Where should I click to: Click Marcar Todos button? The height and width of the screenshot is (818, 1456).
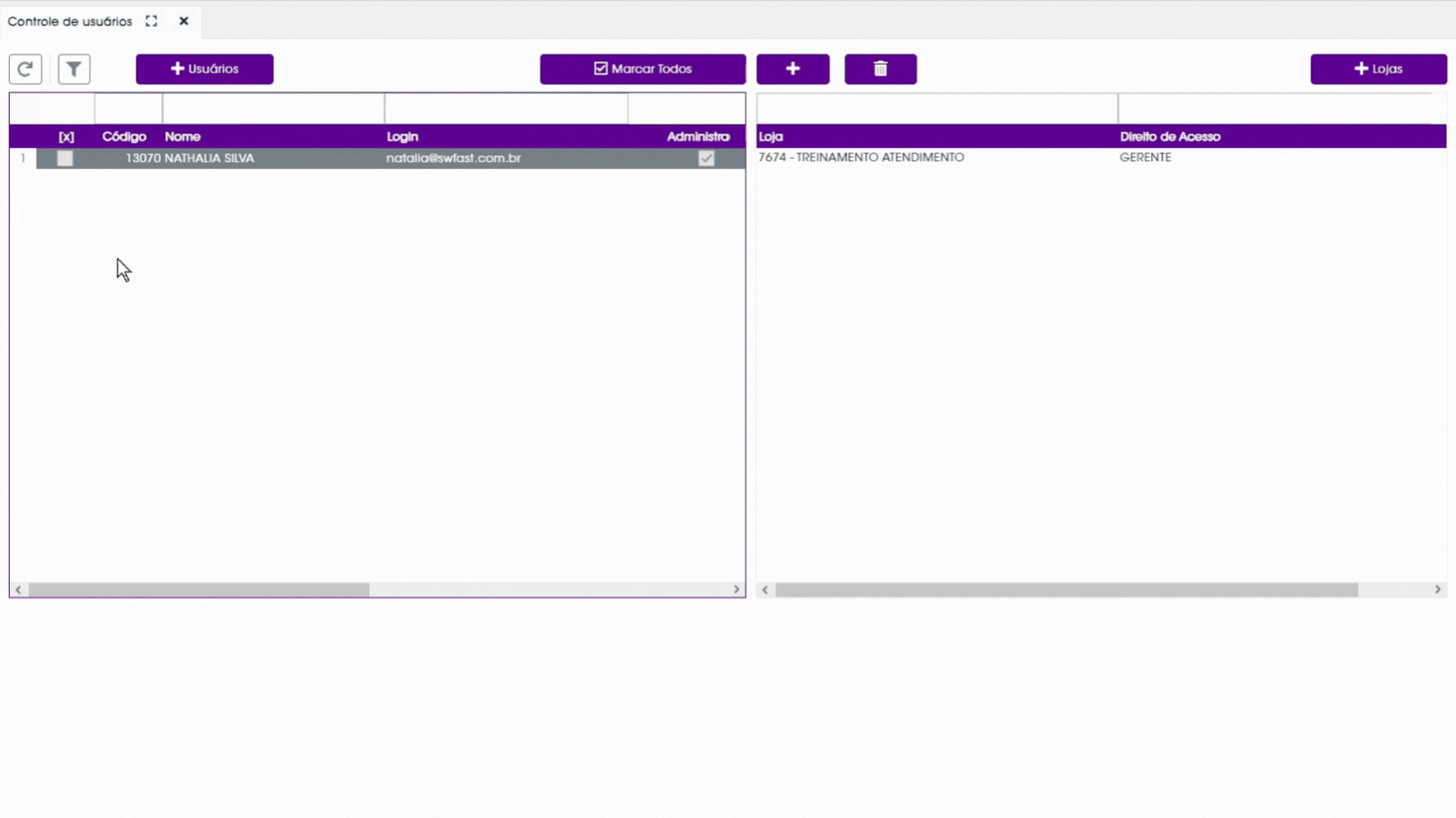643,69
